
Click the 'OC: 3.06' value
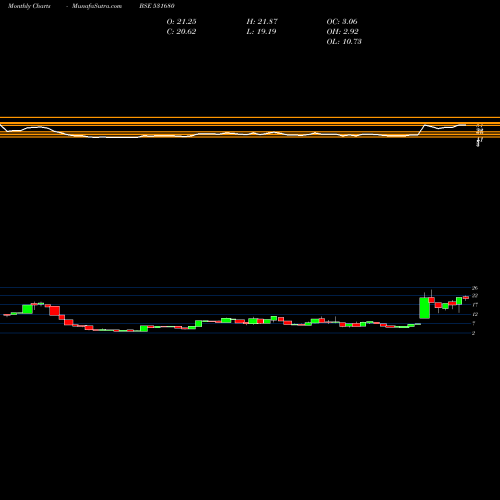[342, 22]
